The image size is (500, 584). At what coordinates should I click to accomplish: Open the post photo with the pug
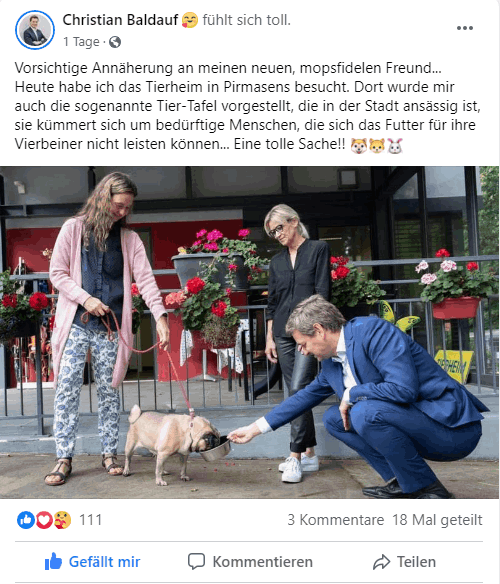click(x=250, y=332)
